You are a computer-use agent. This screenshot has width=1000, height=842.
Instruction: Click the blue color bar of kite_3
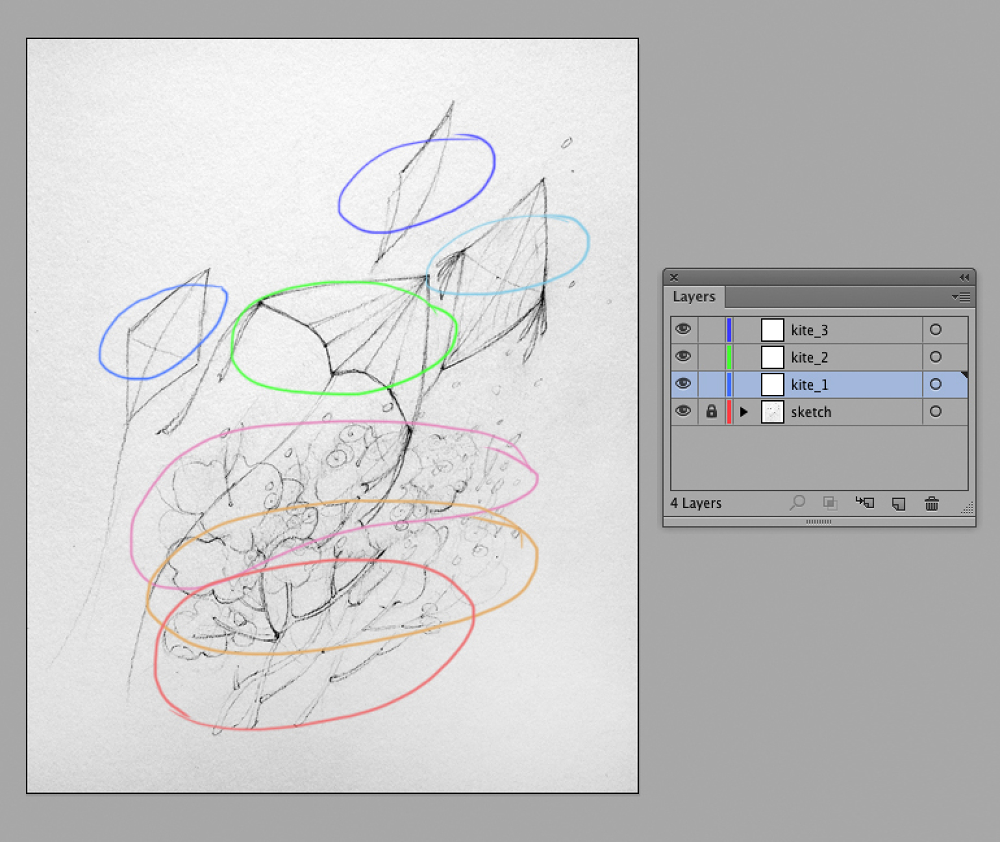point(729,330)
